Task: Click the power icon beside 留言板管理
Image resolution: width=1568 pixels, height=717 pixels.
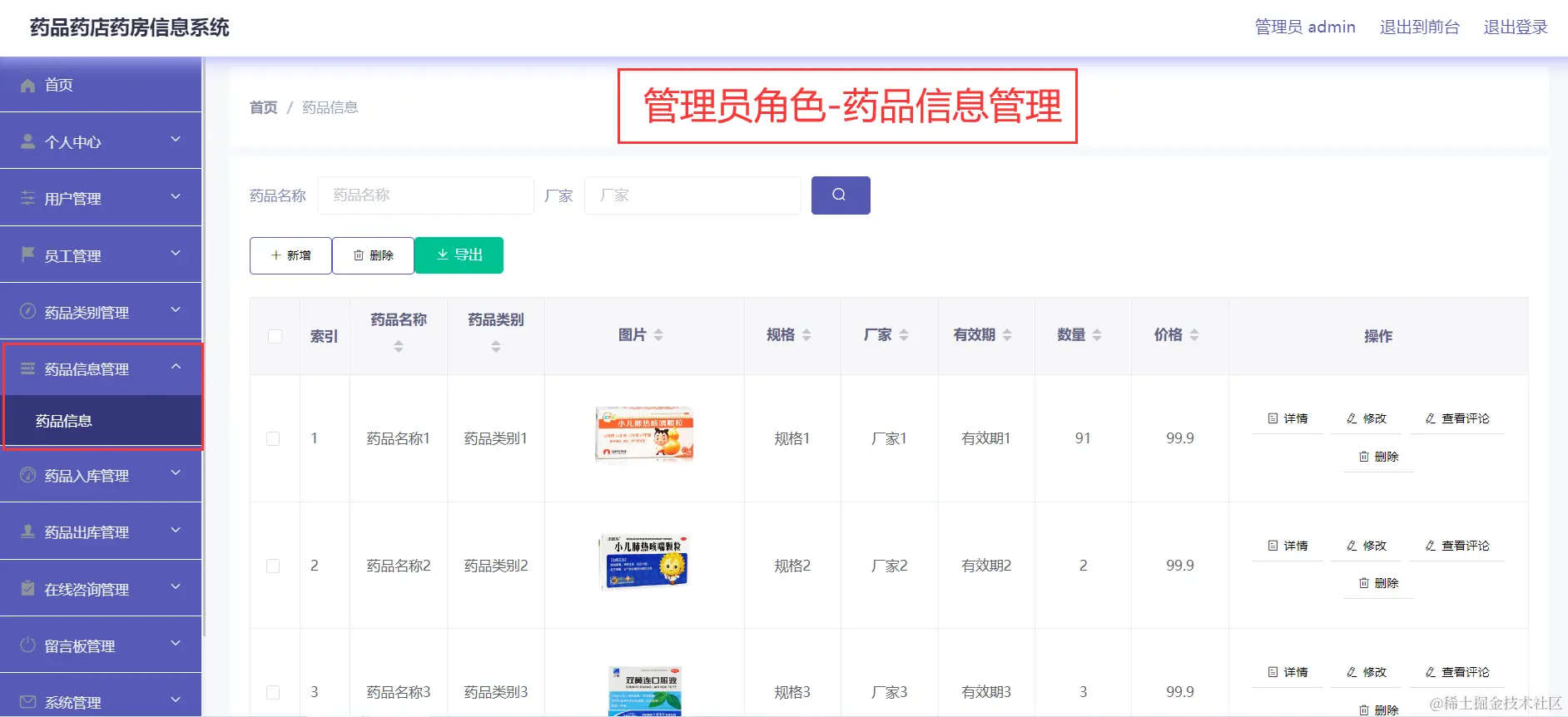Action: 27,645
